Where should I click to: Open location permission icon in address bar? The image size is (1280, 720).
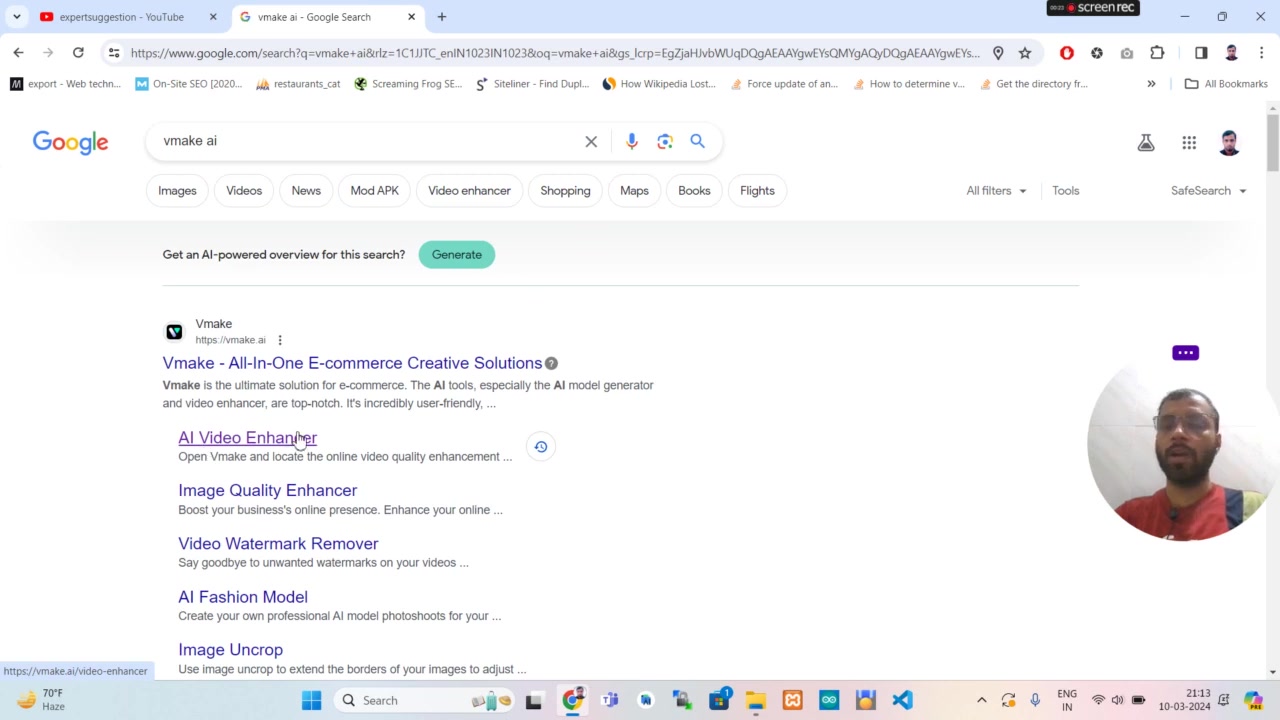[x=998, y=53]
